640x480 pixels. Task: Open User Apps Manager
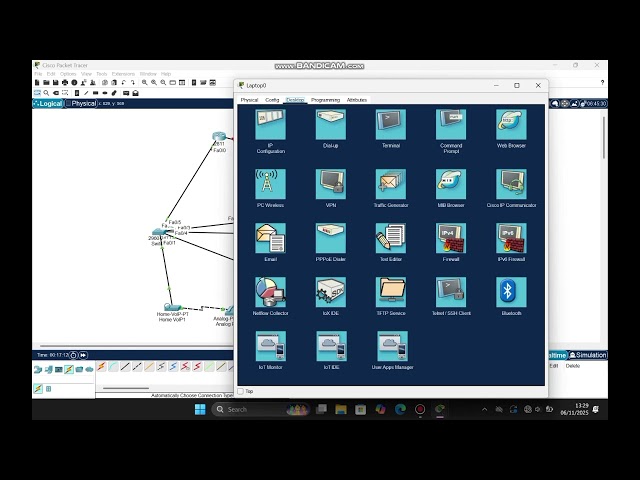(392, 346)
